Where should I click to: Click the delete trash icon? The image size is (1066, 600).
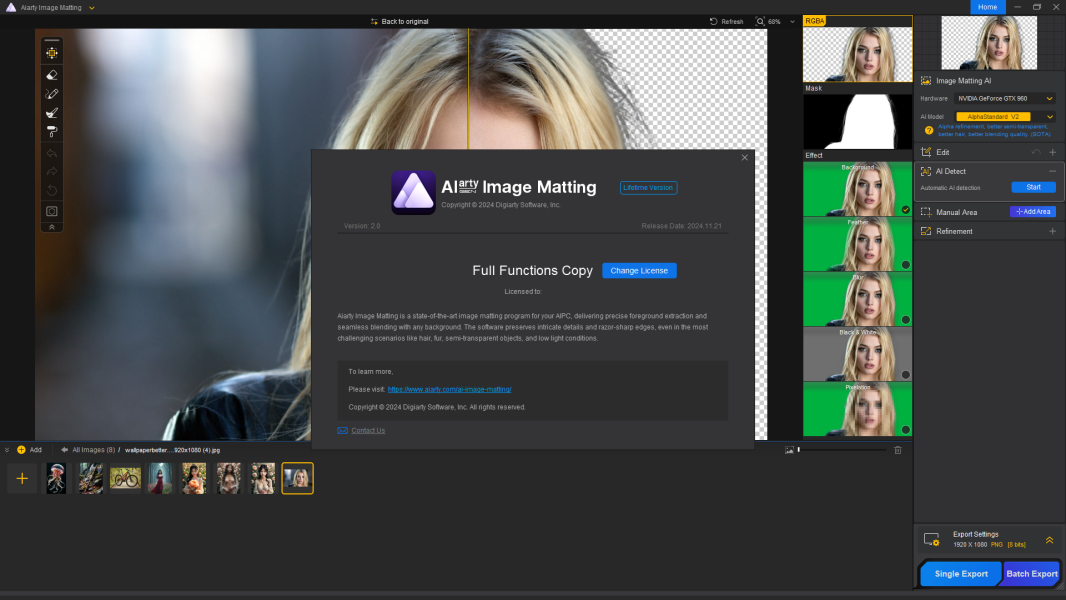897,450
